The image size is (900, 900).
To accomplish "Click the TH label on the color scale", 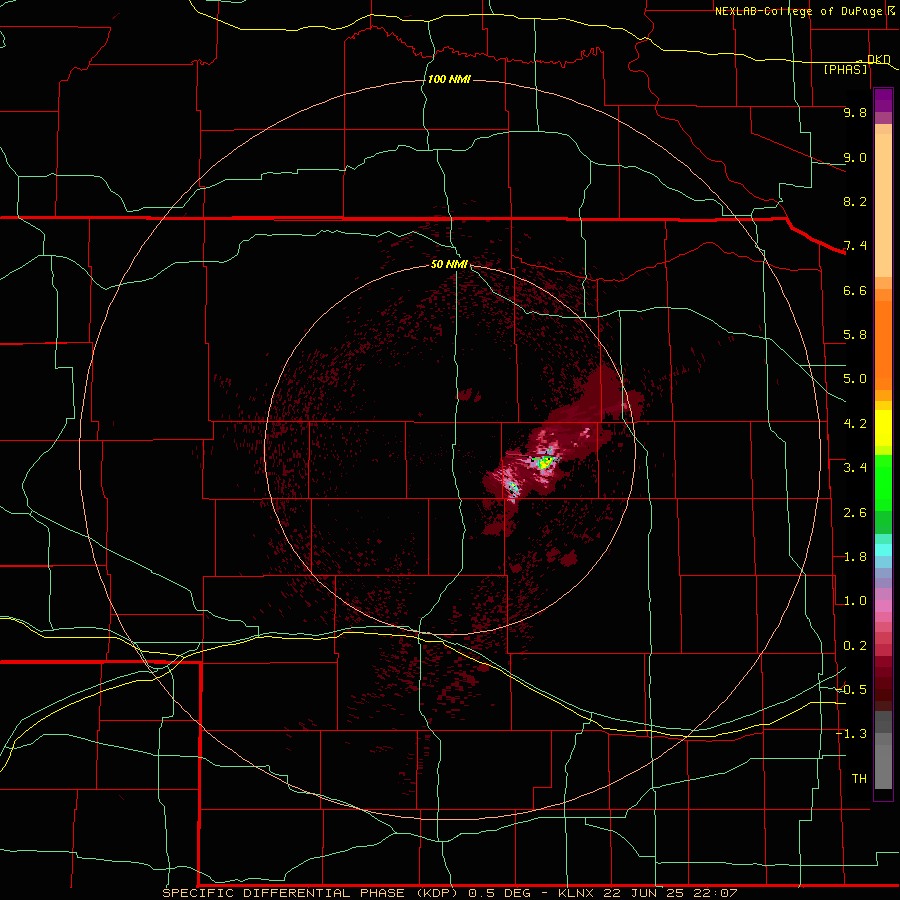I will click(x=859, y=779).
